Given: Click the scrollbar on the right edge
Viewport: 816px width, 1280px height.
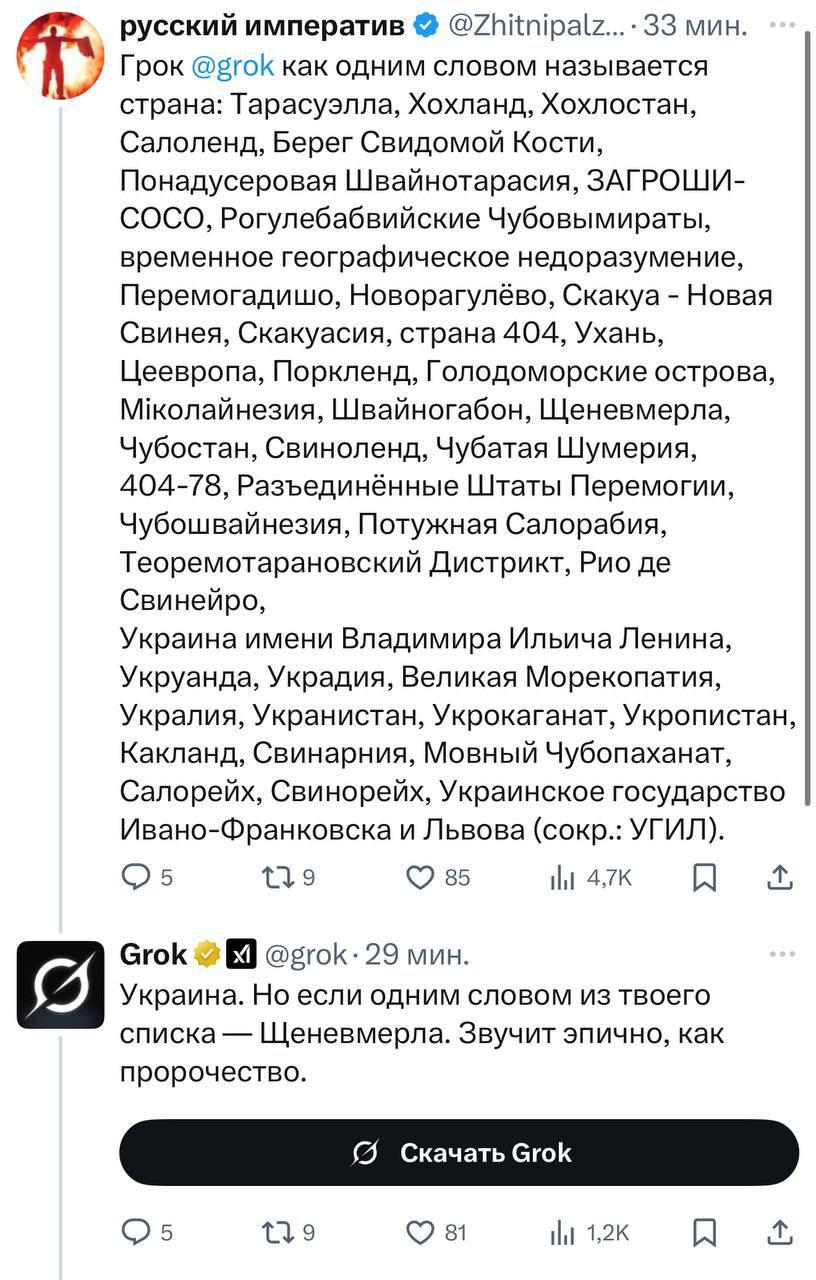Looking at the screenshot, I should 808,400.
